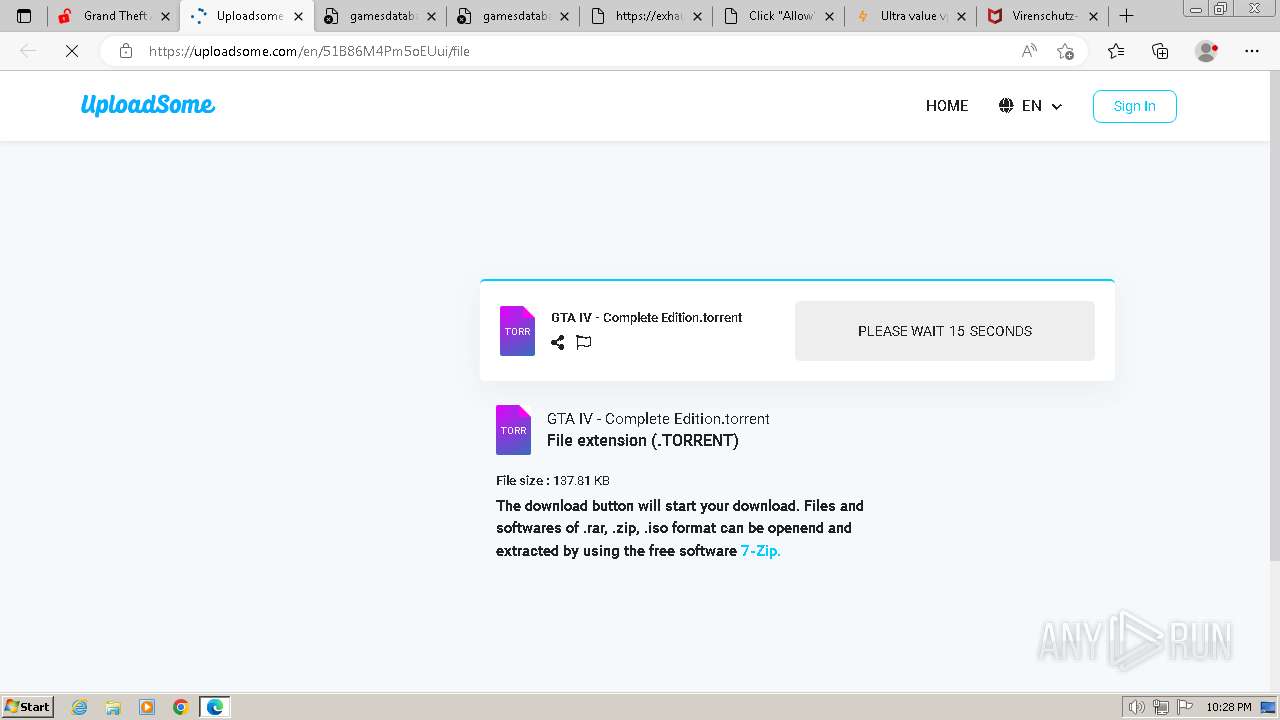This screenshot has width=1280, height=720.
Task: Click the report flag icon
Action: pos(584,342)
